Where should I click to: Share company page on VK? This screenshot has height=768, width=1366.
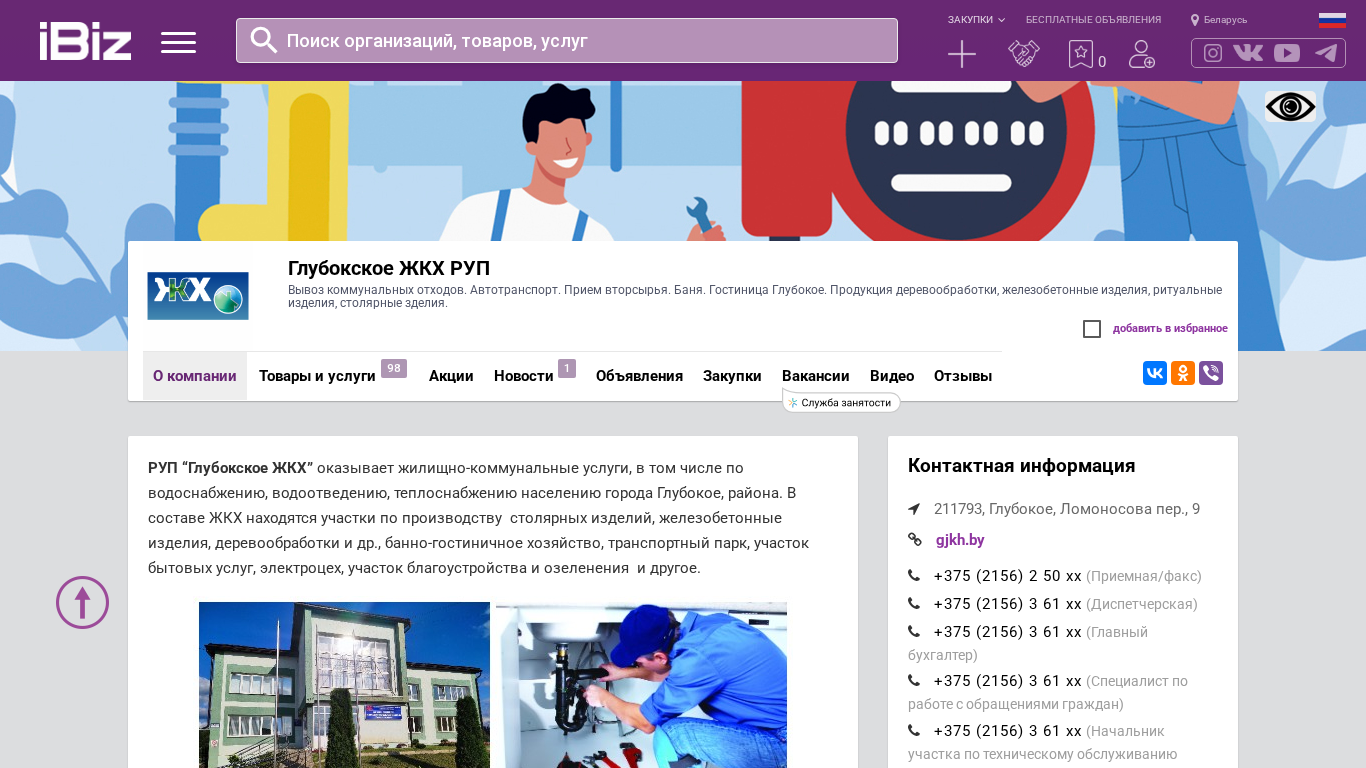pos(1155,373)
